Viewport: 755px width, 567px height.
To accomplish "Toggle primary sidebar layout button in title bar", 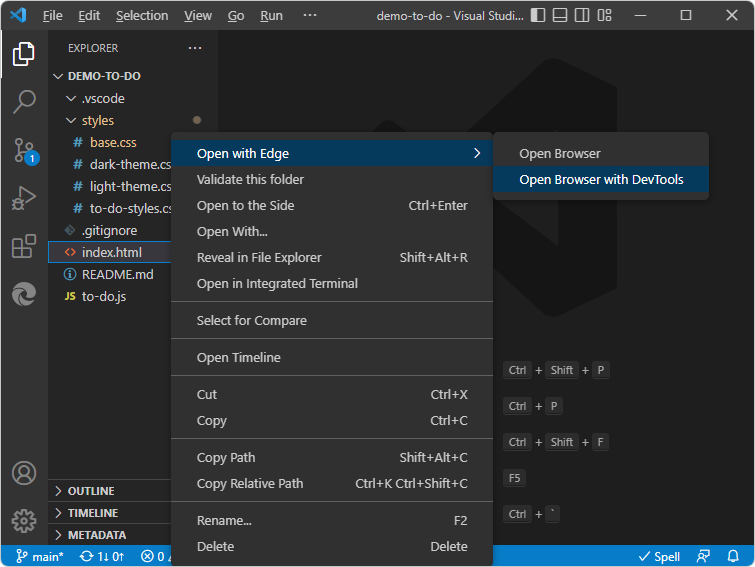I will point(539,16).
